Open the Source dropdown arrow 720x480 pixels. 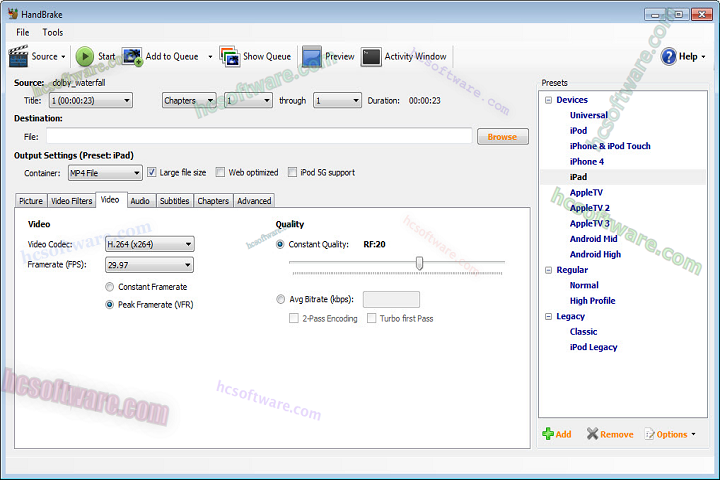tap(63, 57)
